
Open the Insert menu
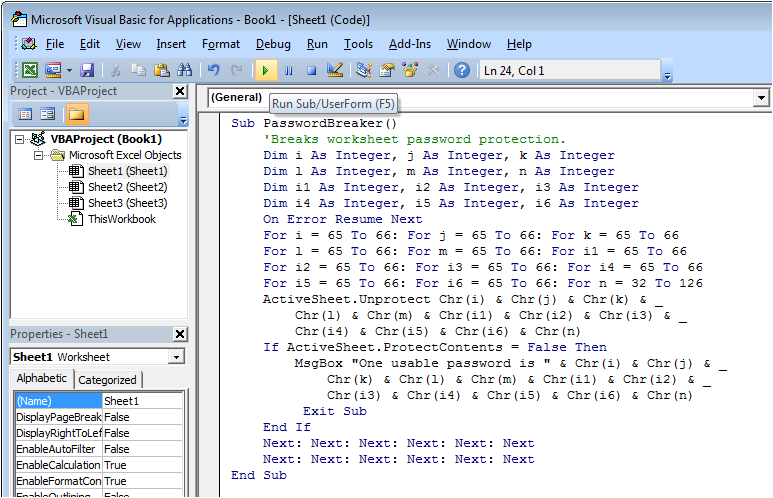point(171,44)
